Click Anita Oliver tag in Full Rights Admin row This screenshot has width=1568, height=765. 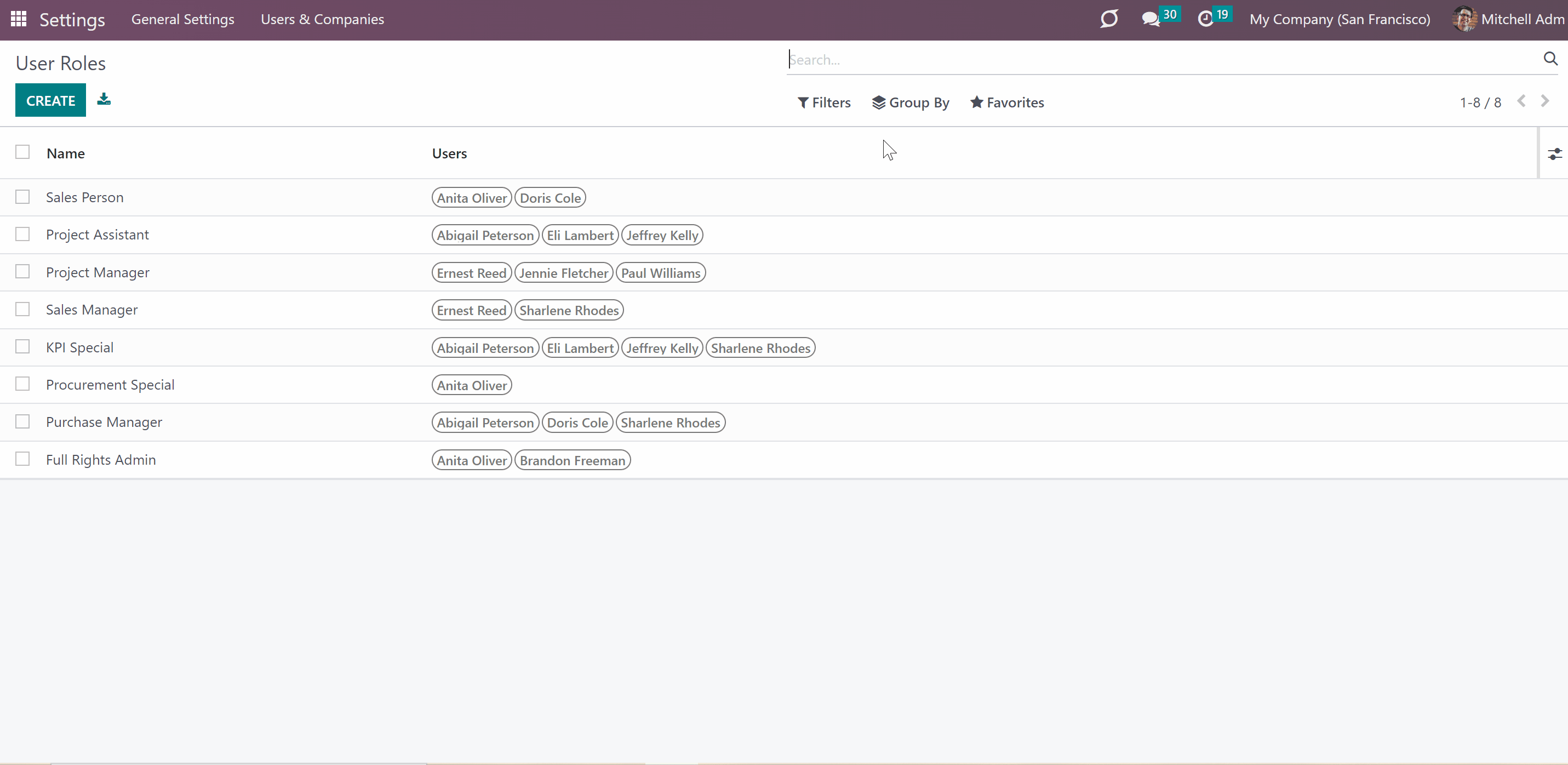click(x=472, y=460)
